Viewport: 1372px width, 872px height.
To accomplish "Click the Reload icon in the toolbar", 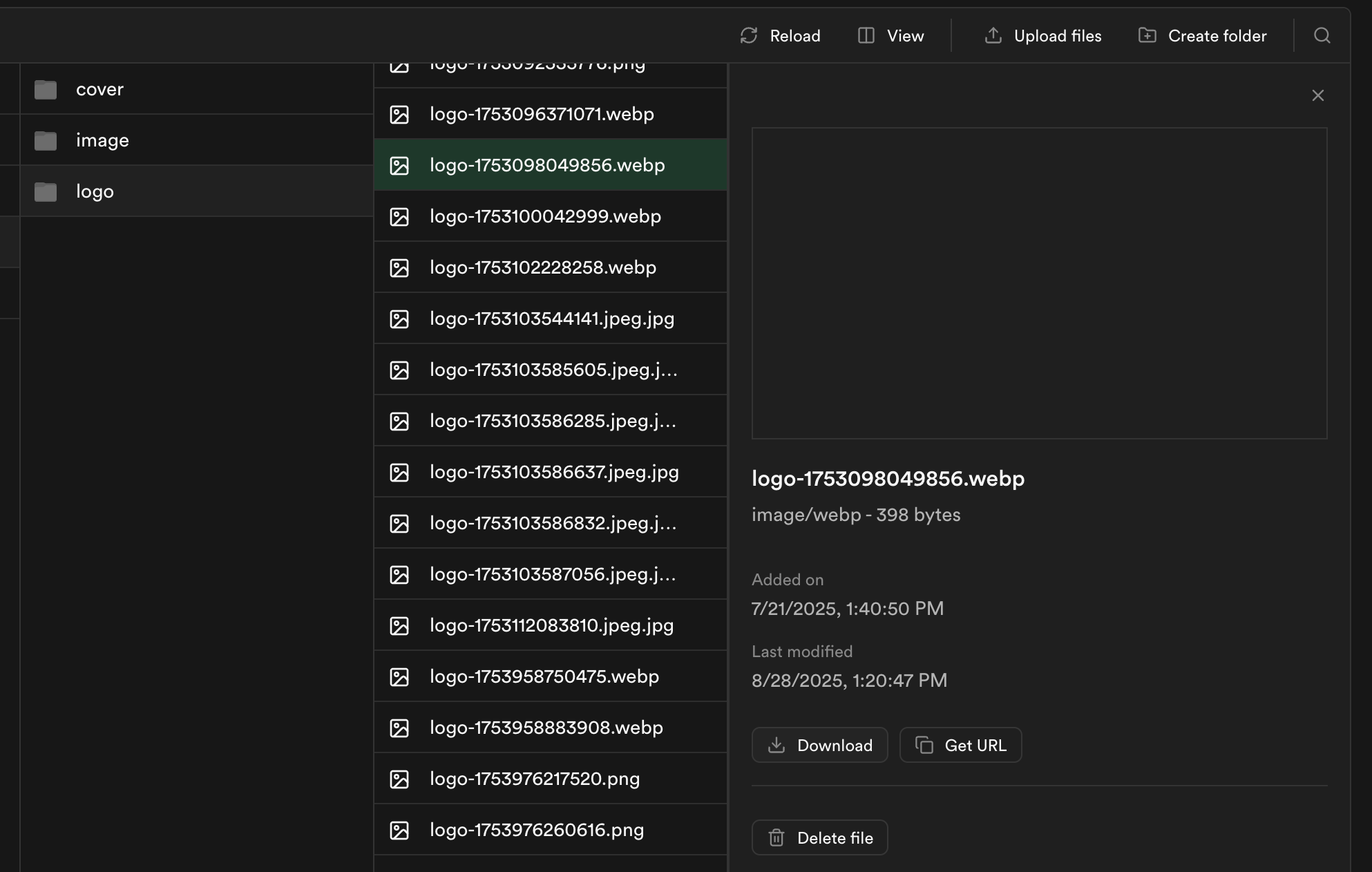I will [x=749, y=36].
